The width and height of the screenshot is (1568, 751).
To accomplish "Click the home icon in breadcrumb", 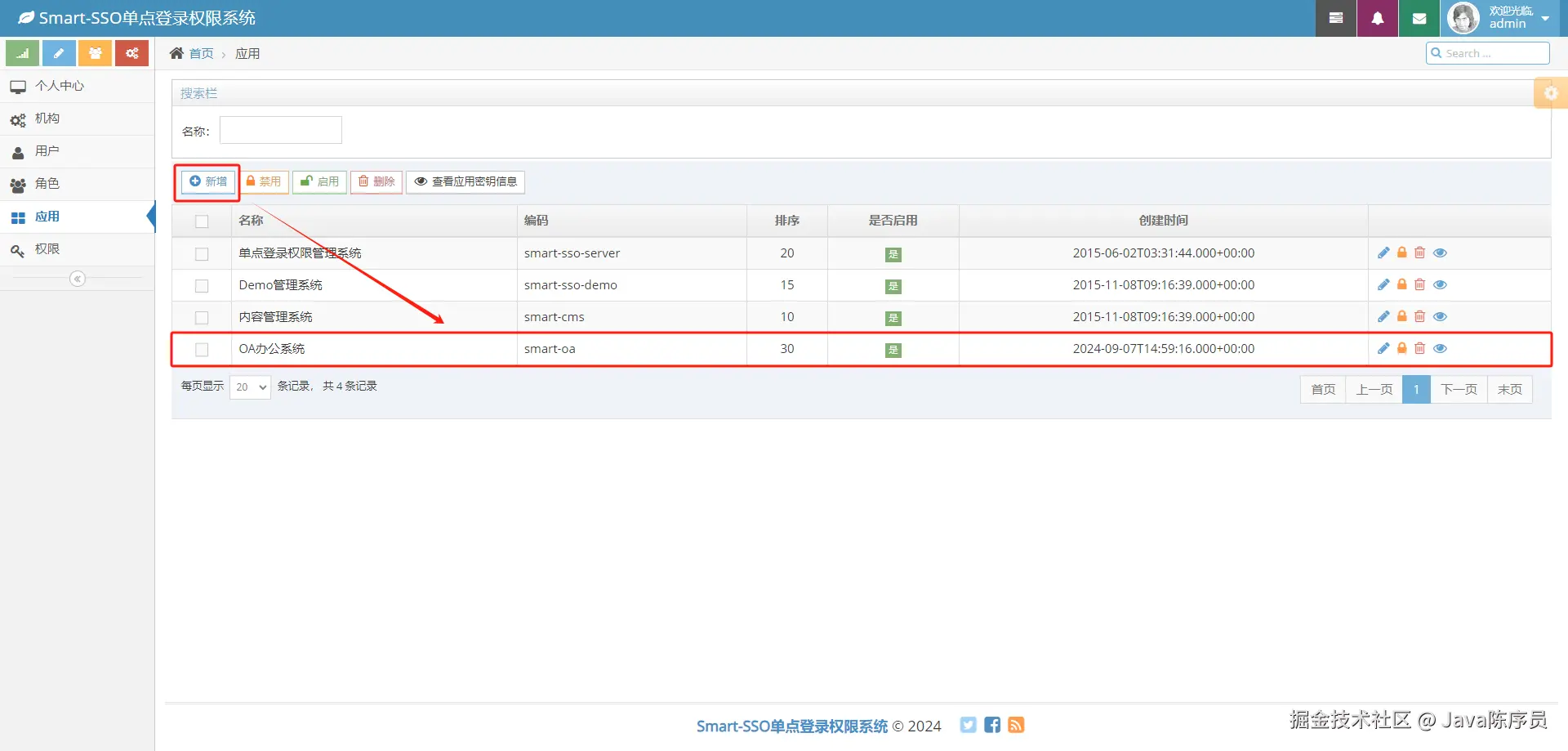I will 176,53.
